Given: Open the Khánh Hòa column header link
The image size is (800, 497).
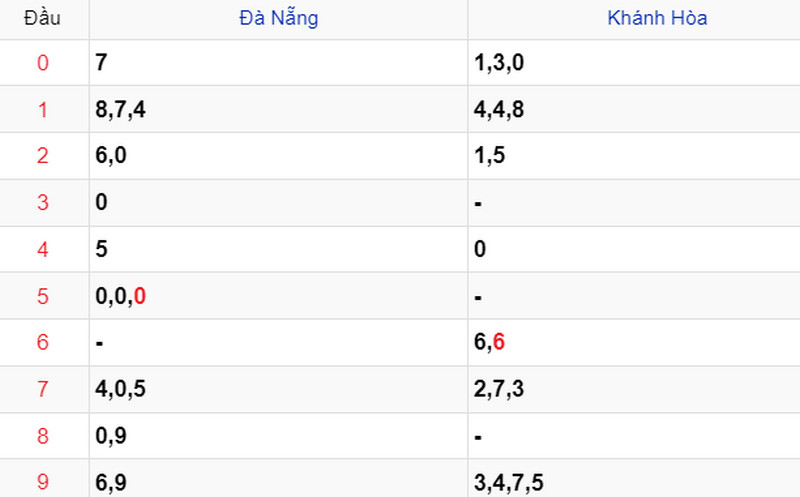Looking at the screenshot, I should tap(657, 18).
